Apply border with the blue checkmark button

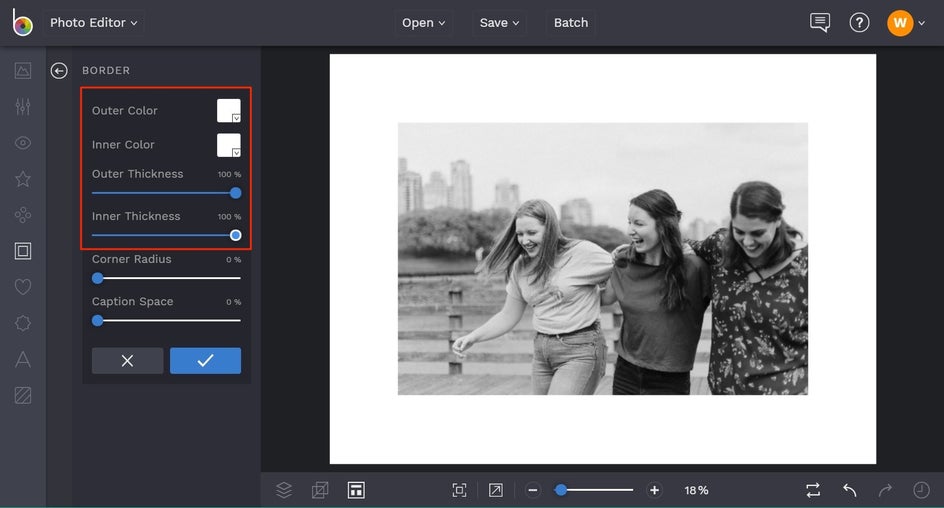[205, 361]
